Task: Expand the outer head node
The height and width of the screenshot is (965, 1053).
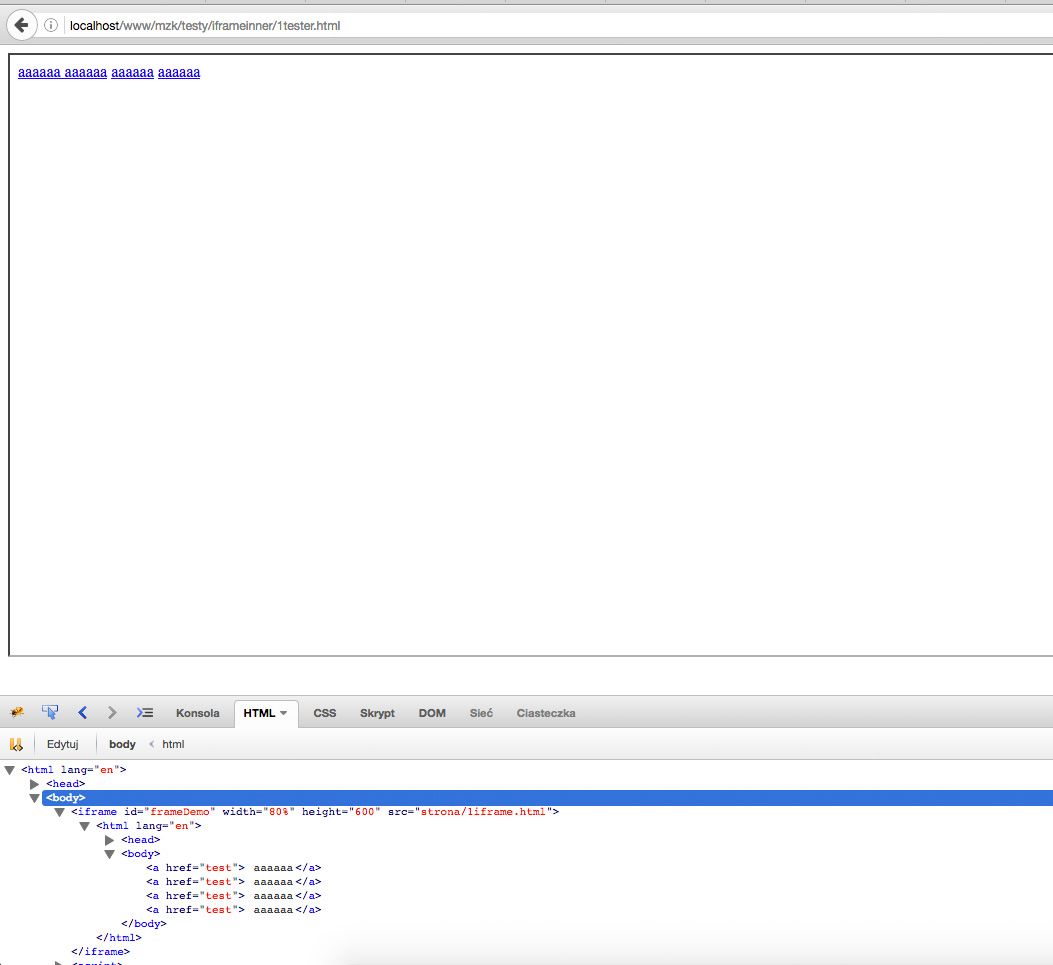Action: coord(34,784)
